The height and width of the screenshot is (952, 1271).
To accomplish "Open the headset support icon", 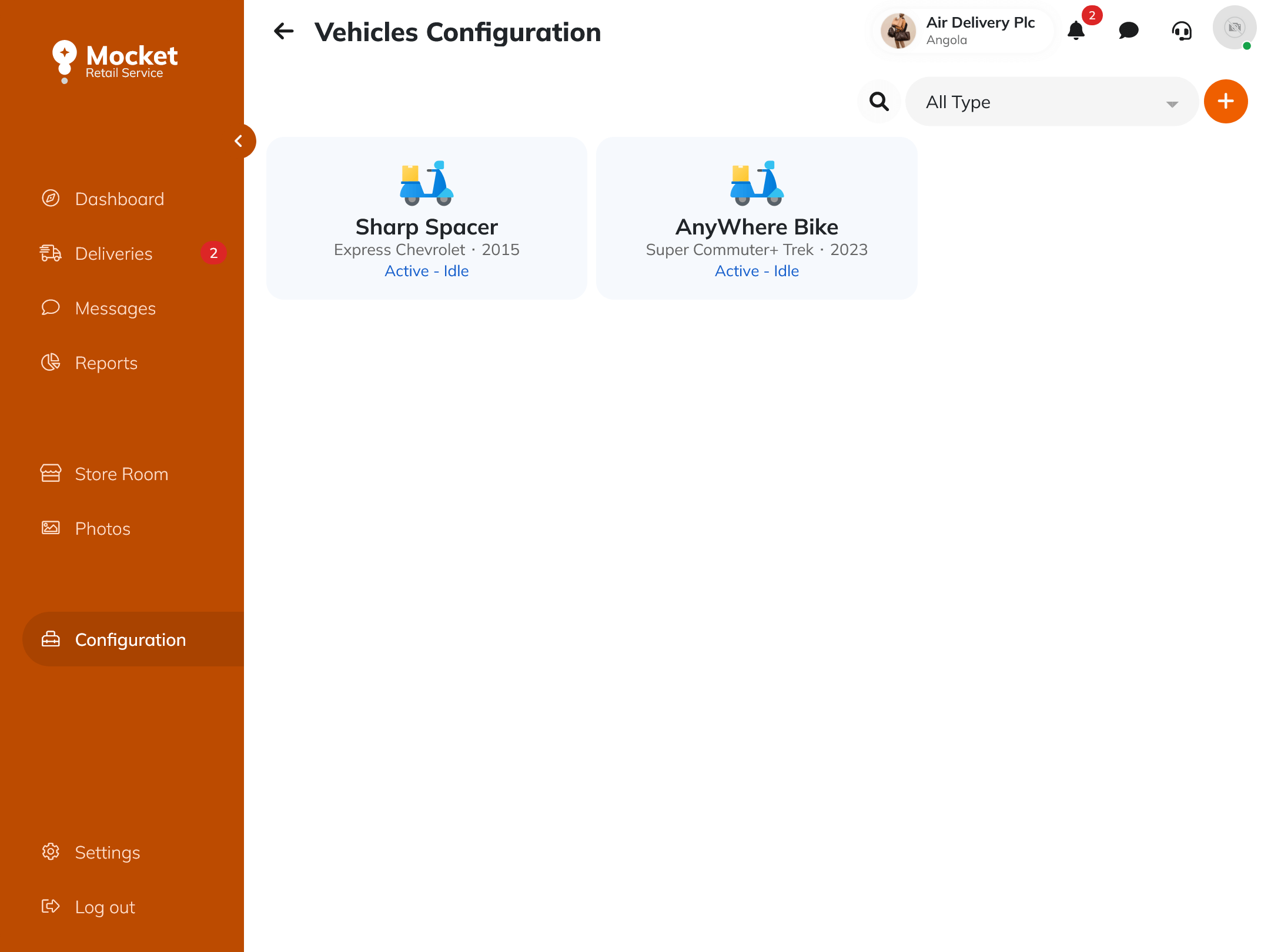I will (1182, 31).
